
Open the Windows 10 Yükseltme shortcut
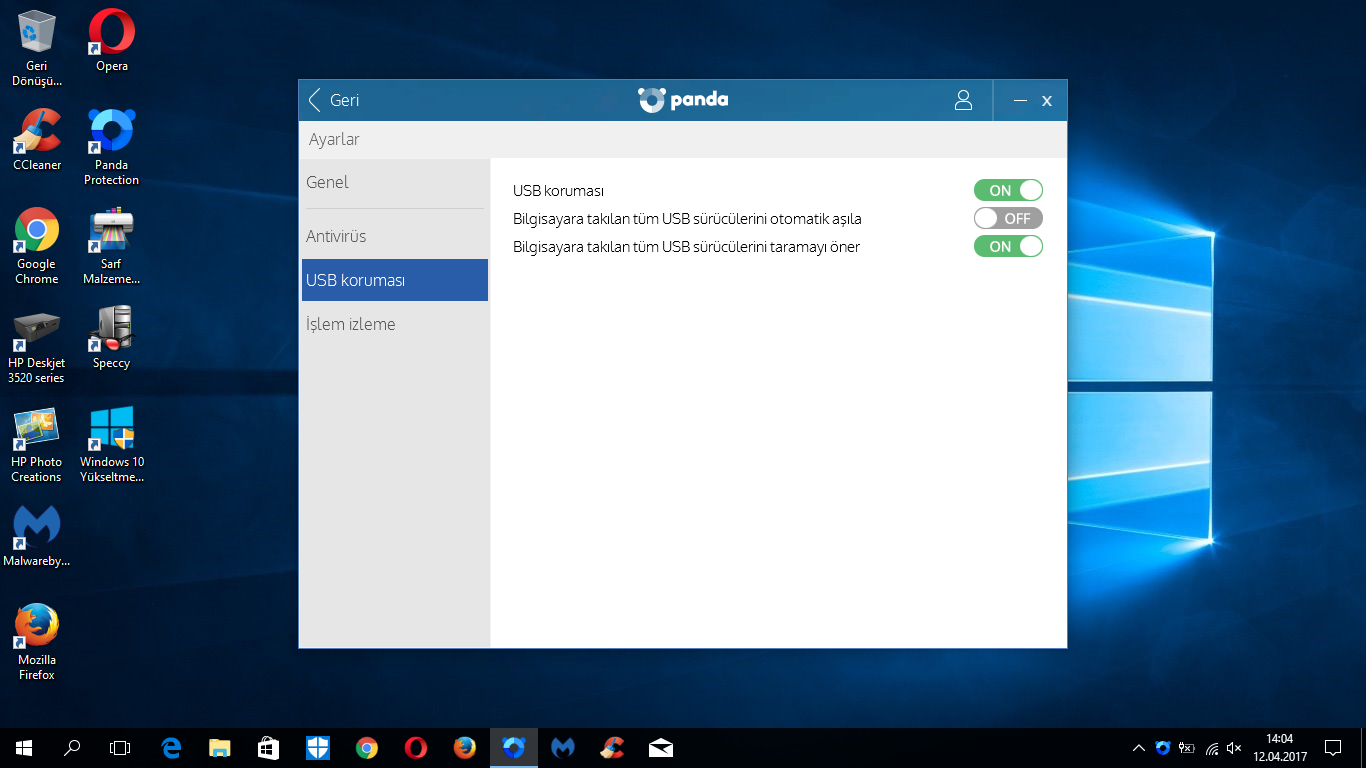(112, 444)
